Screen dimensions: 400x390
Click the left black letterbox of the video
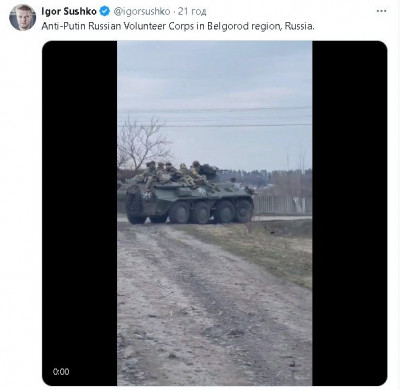[x=80, y=213]
